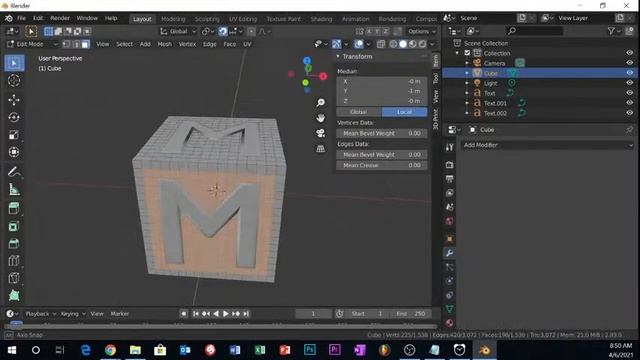This screenshot has width=640, height=360.
Task: Open the Keying dropdown in timeline
Action: pos(73,314)
